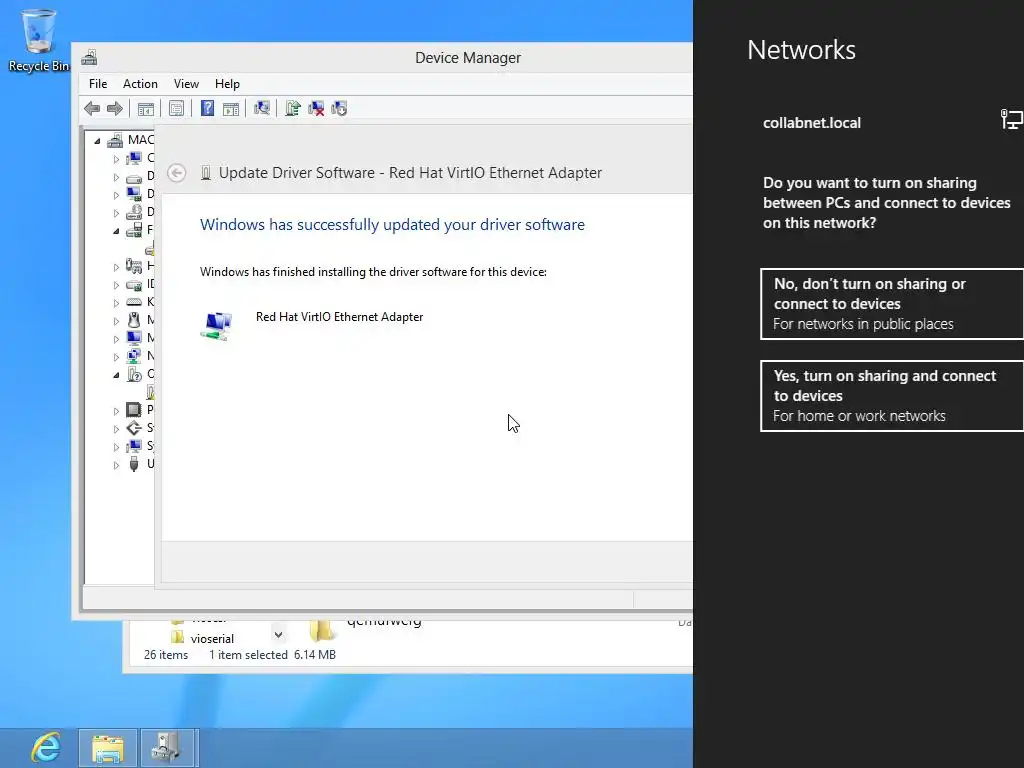1024x768 pixels.
Task: Select the Monitors category icon in device tree
Action: click(134, 338)
